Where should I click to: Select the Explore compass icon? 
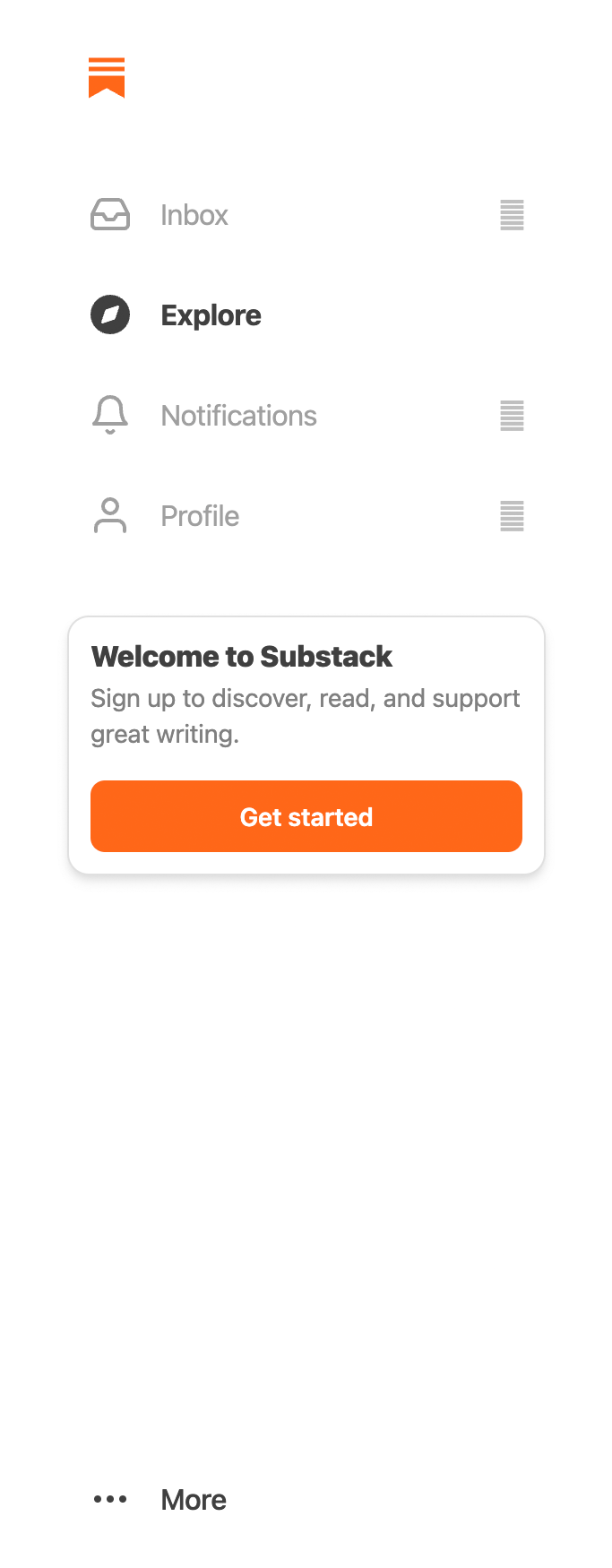[x=109, y=315]
